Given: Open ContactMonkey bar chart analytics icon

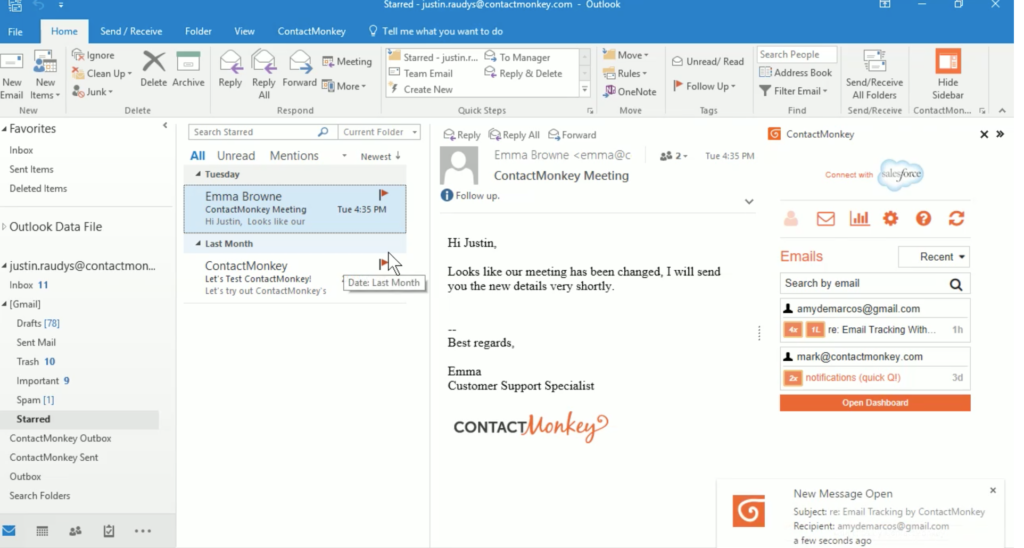Looking at the screenshot, I should pyautogui.click(x=859, y=219).
